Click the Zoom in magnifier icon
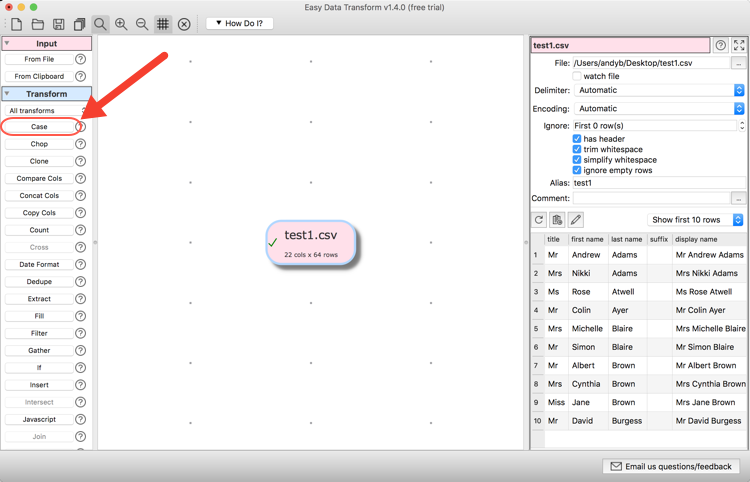750x482 pixels. 121,24
